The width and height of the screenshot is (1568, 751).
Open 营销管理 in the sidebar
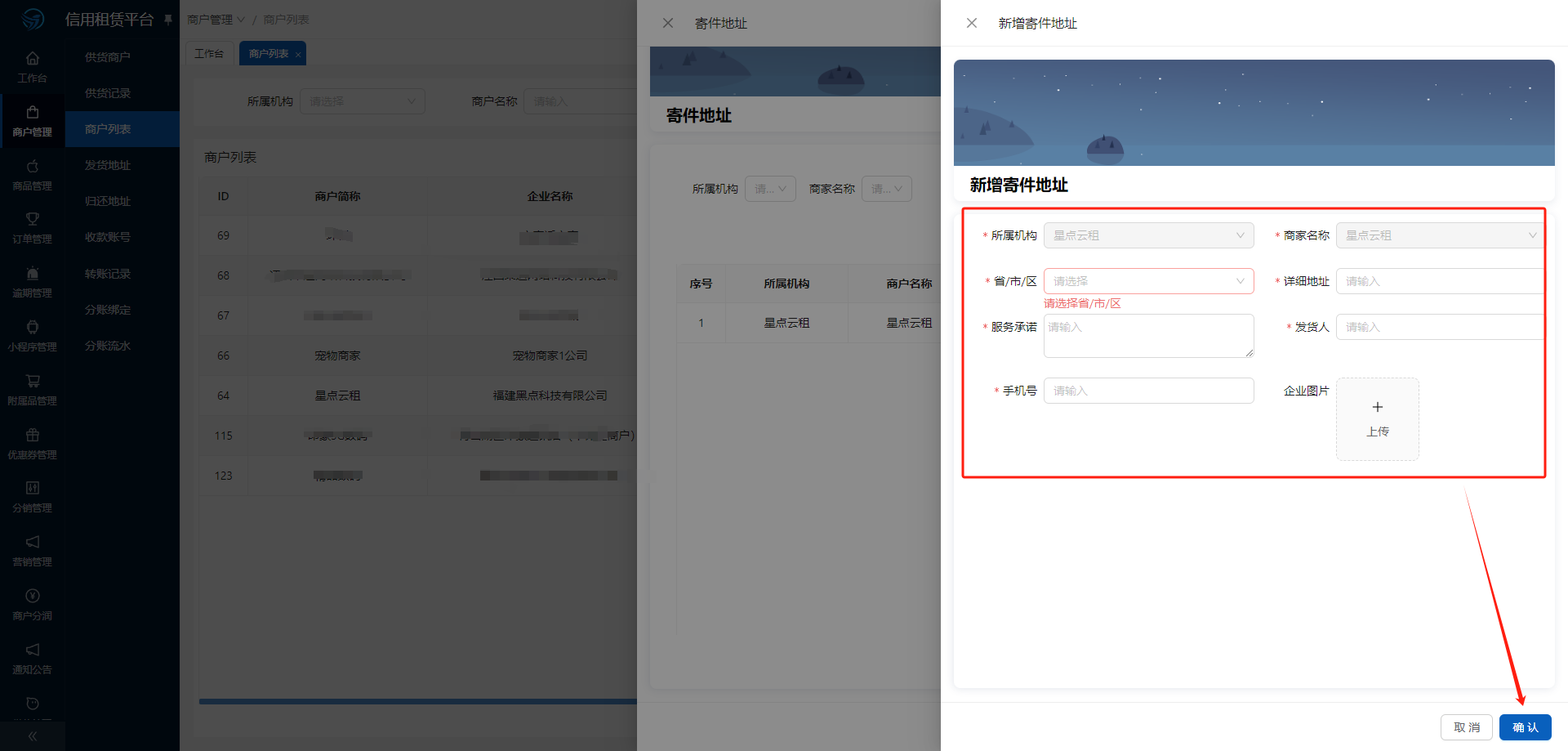tap(33, 551)
